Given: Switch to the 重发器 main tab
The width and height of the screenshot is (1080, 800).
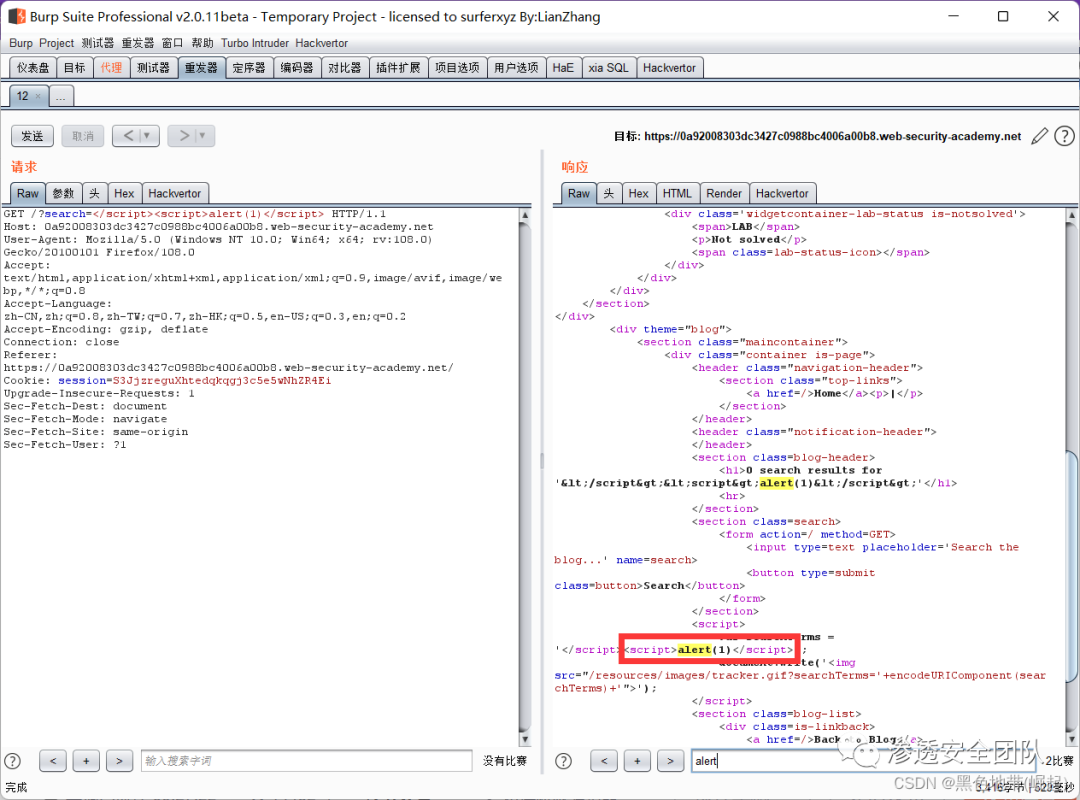Looking at the screenshot, I should [x=201, y=68].
